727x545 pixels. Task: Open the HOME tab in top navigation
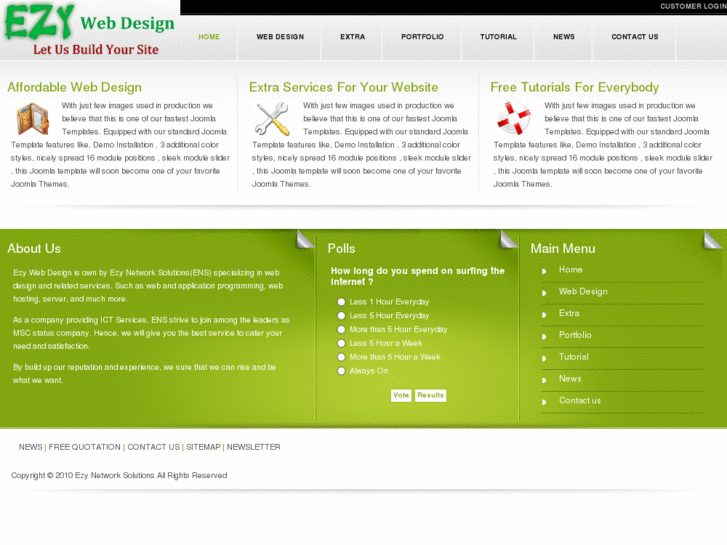click(209, 37)
